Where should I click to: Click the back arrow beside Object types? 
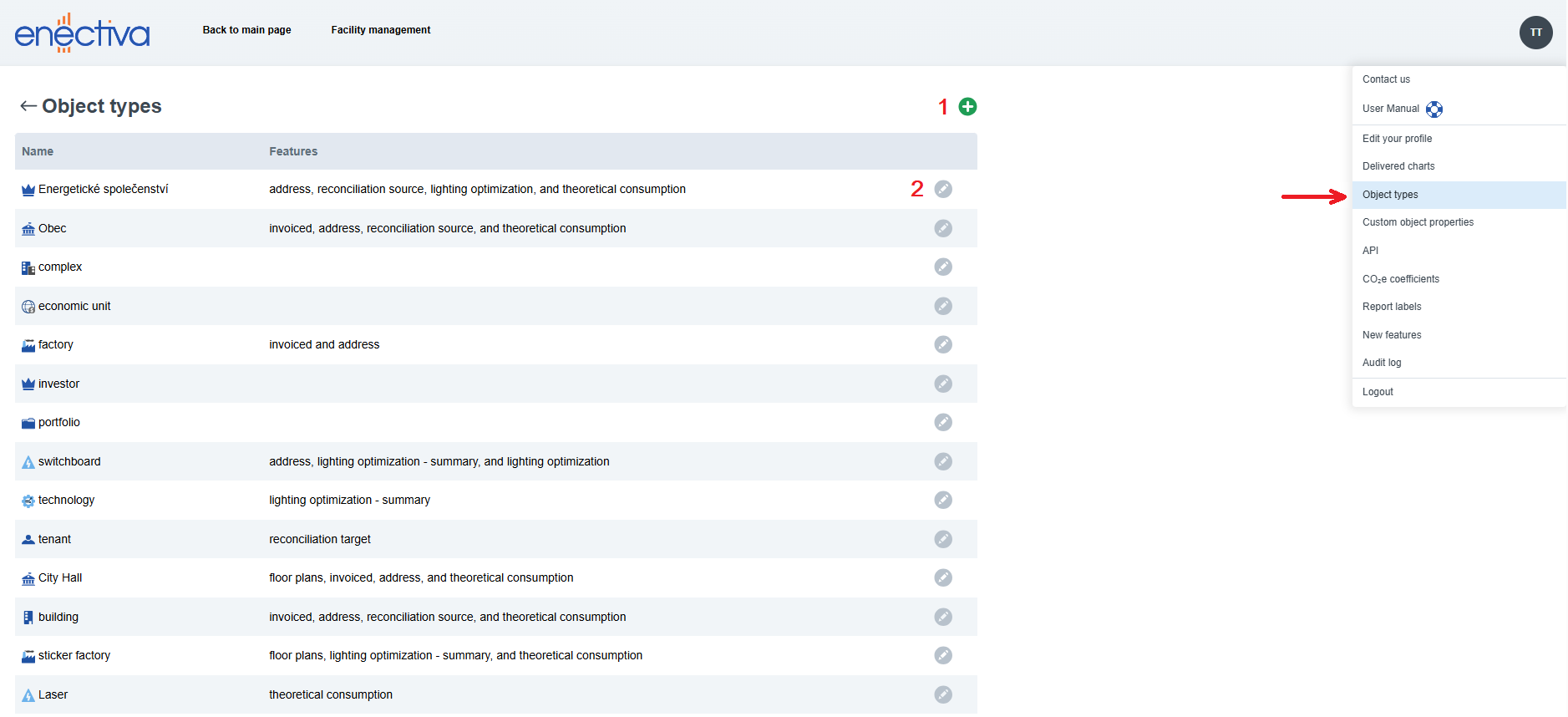click(x=28, y=106)
